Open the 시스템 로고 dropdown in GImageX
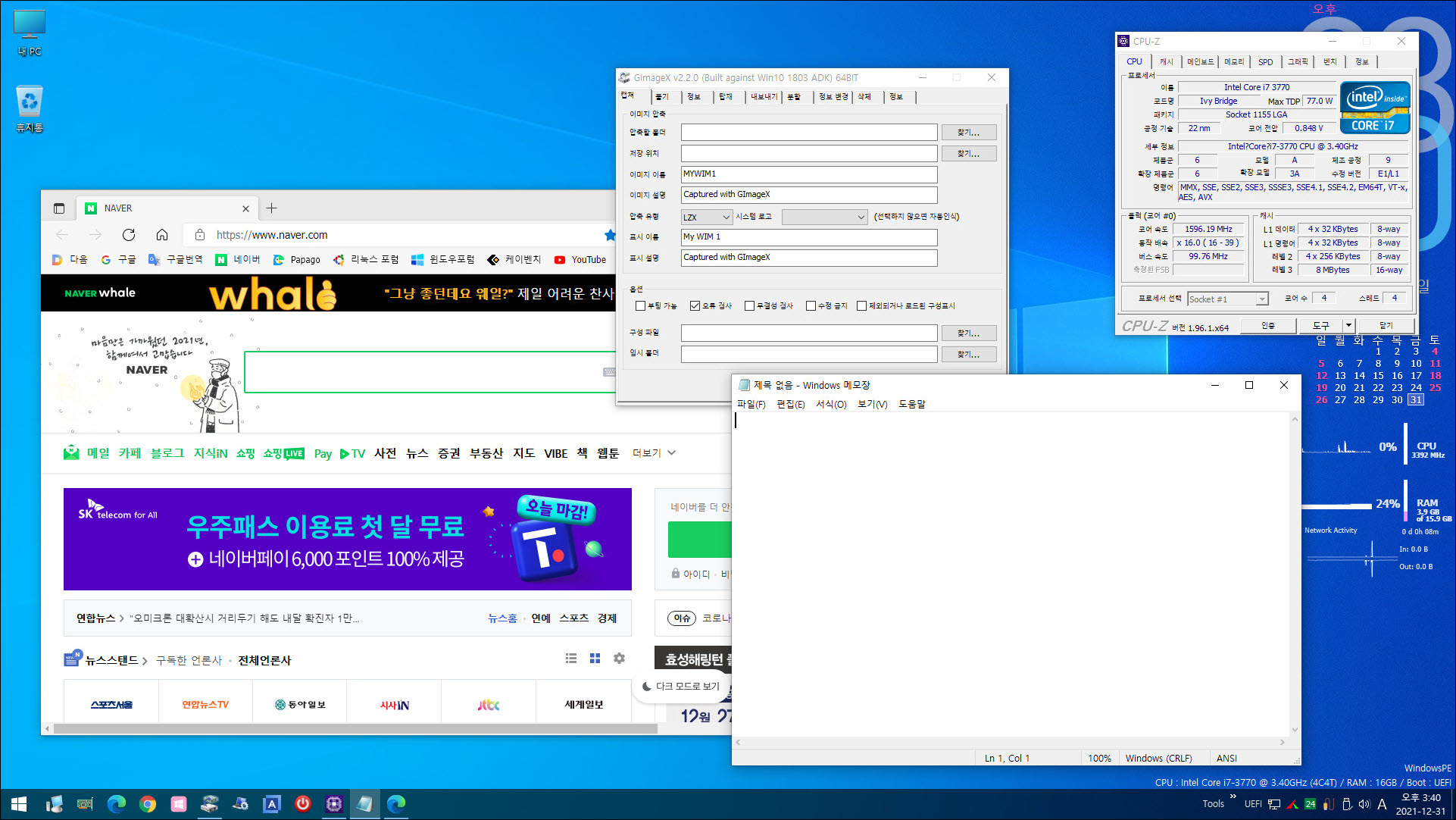This screenshot has height=820, width=1456. (824, 217)
